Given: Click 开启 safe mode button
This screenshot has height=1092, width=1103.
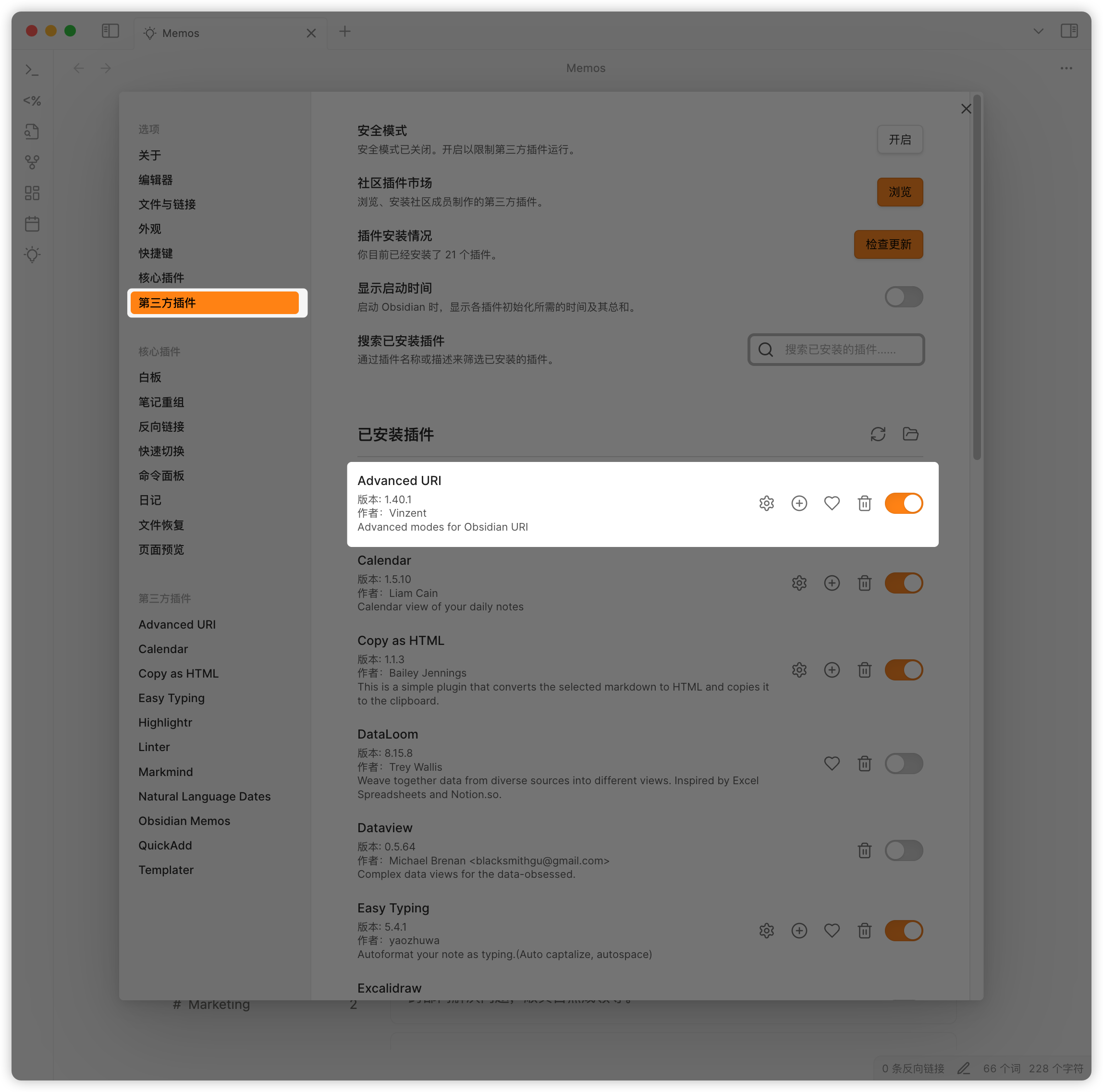Looking at the screenshot, I should coord(899,139).
